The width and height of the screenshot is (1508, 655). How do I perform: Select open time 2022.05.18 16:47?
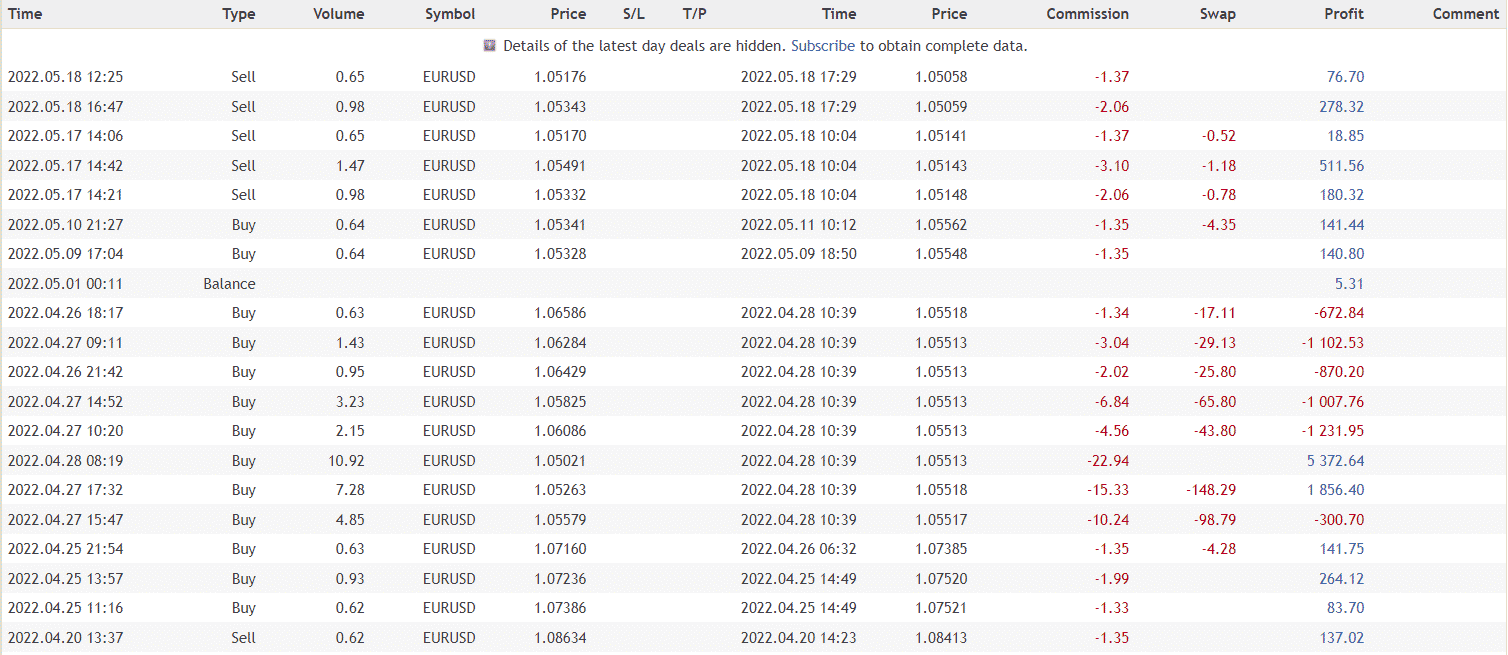65,107
